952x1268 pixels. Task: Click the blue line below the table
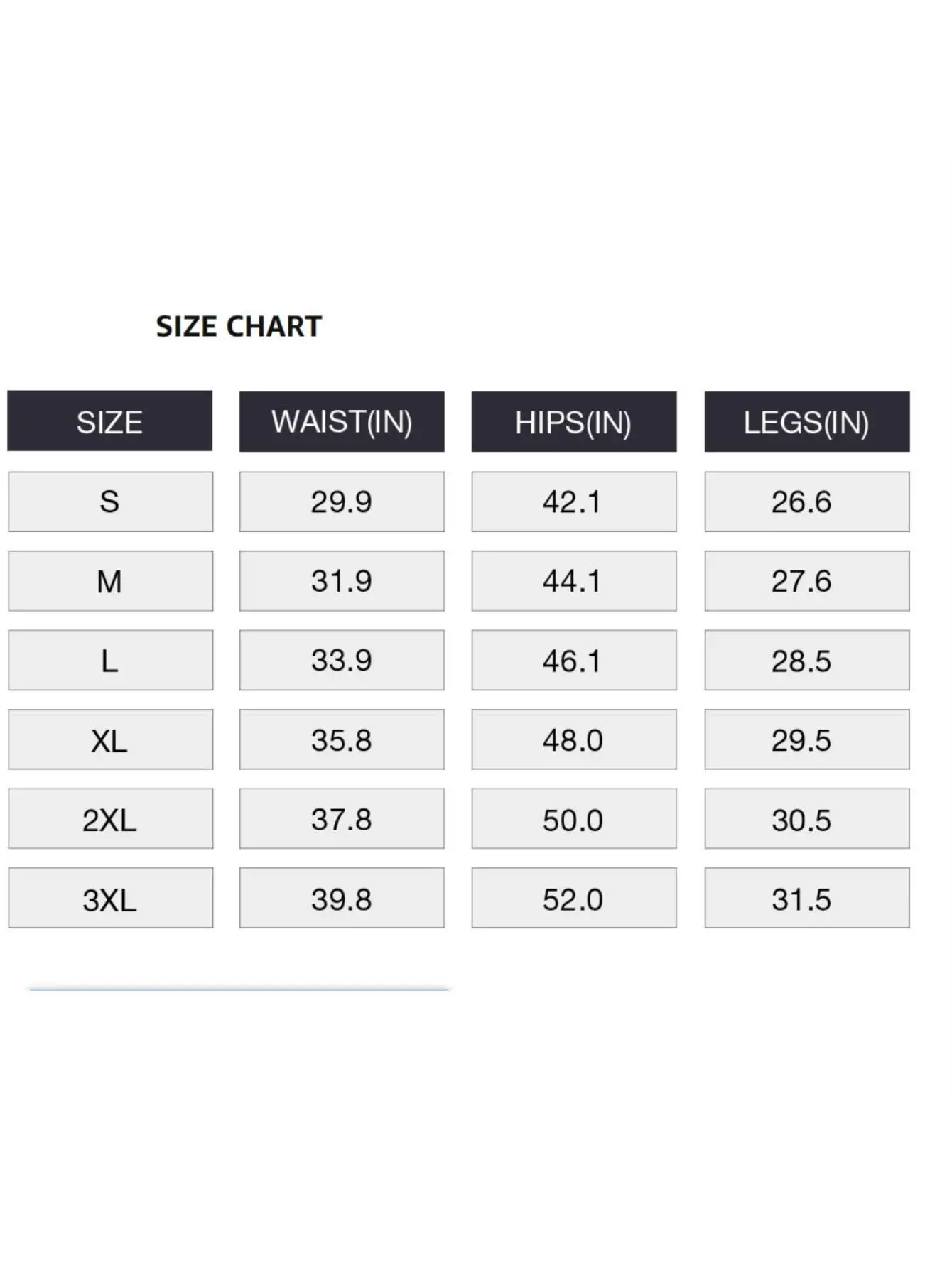[x=239, y=988]
